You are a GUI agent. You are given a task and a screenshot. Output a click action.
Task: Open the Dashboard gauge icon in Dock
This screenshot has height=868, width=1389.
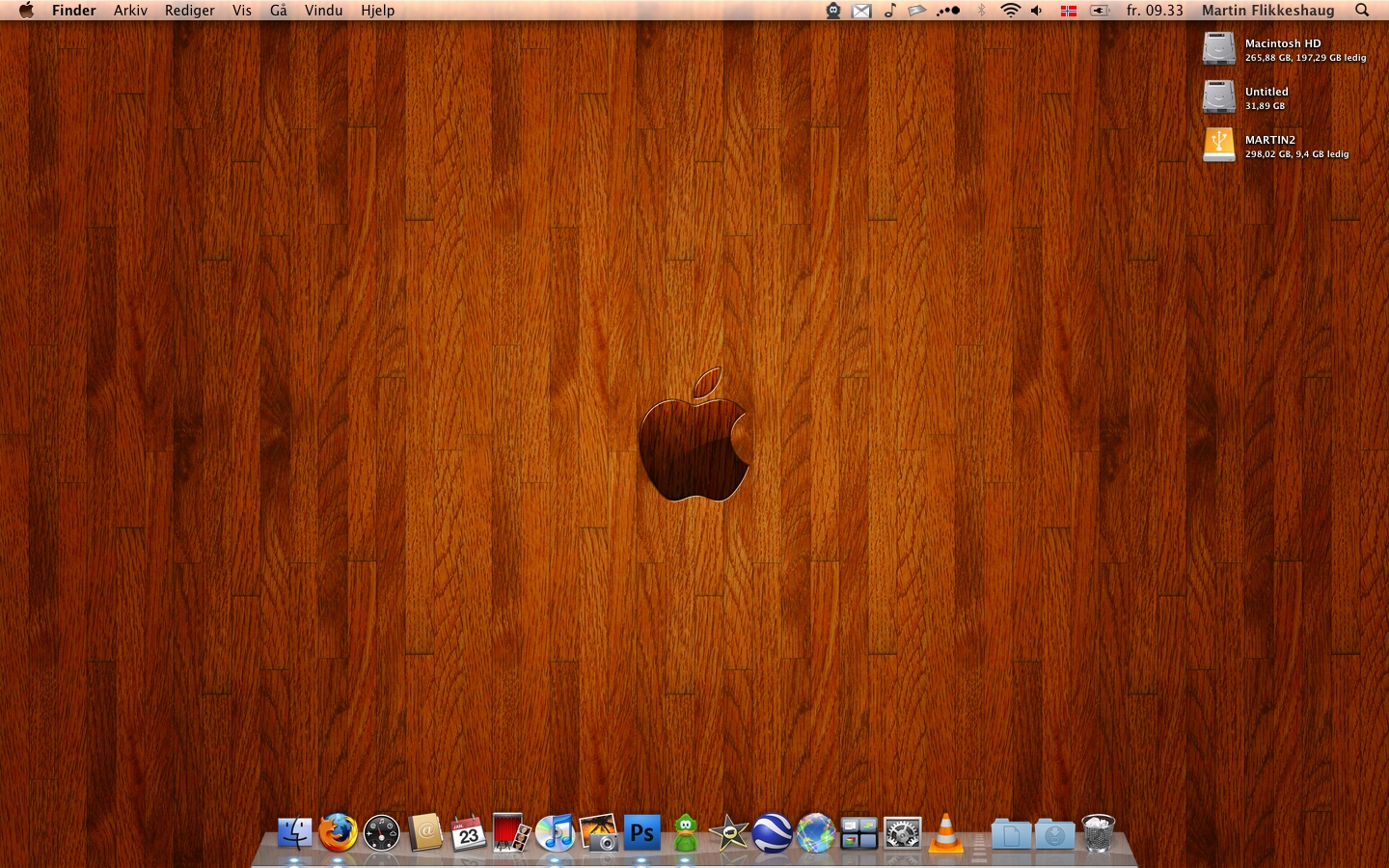pyautogui.click(x=381, y=833)
